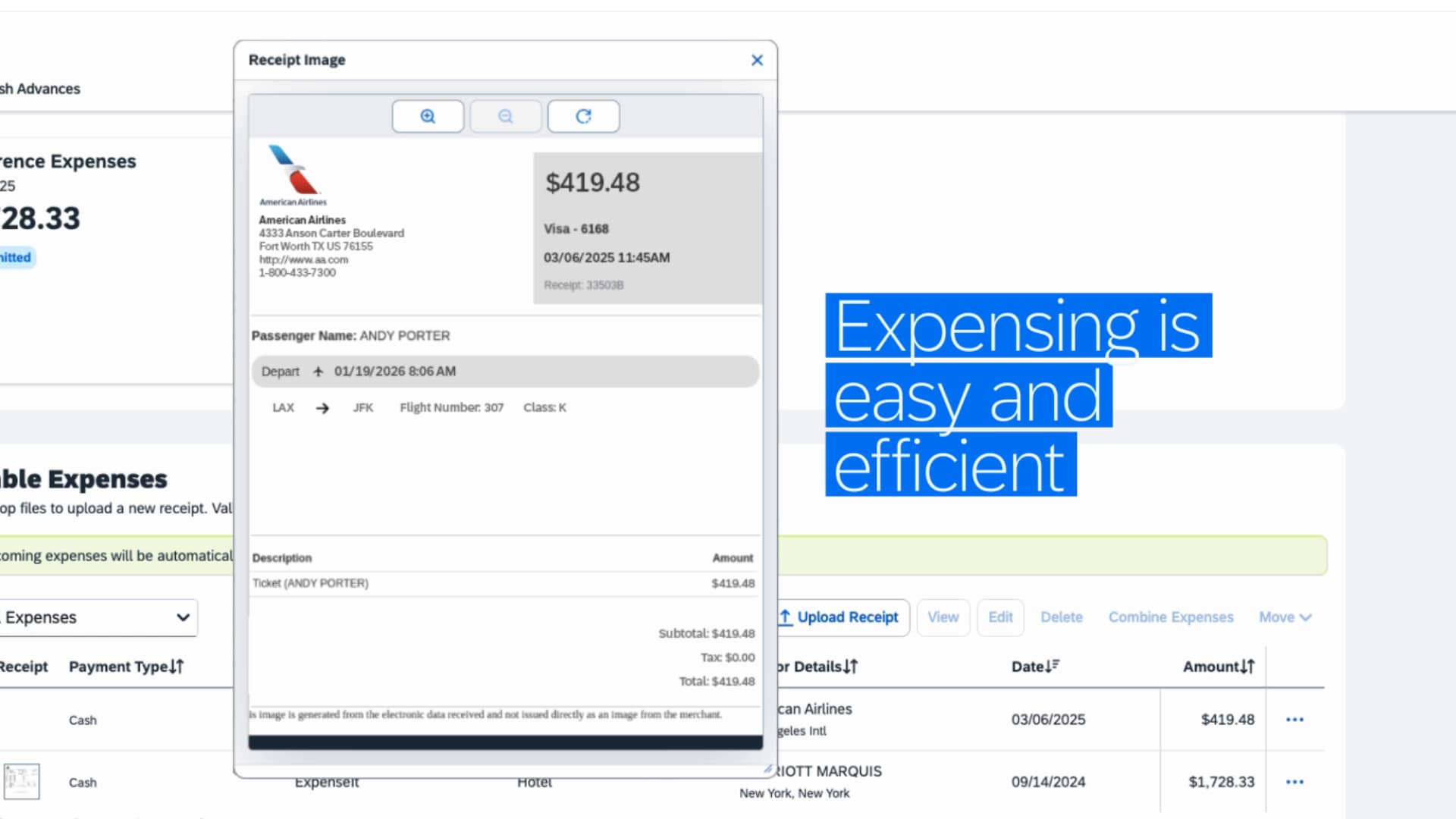Click the Subtotal: $419.48 line

coord(706,633)
